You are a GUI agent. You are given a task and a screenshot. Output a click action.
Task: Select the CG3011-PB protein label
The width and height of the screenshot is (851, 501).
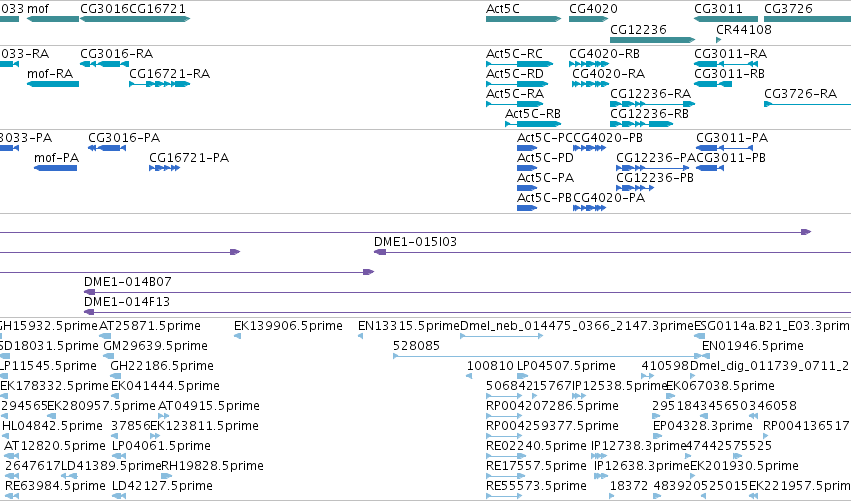click(x=731, y=158)
